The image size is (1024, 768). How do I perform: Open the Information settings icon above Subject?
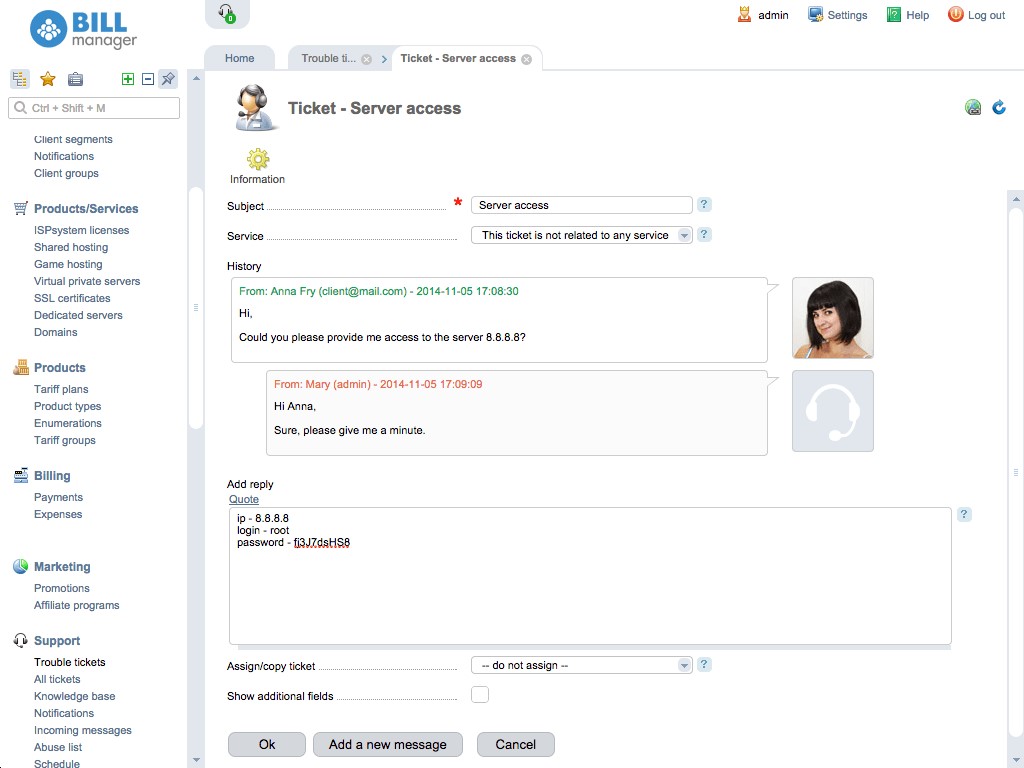pyautogui.click(x=257, y=160)
